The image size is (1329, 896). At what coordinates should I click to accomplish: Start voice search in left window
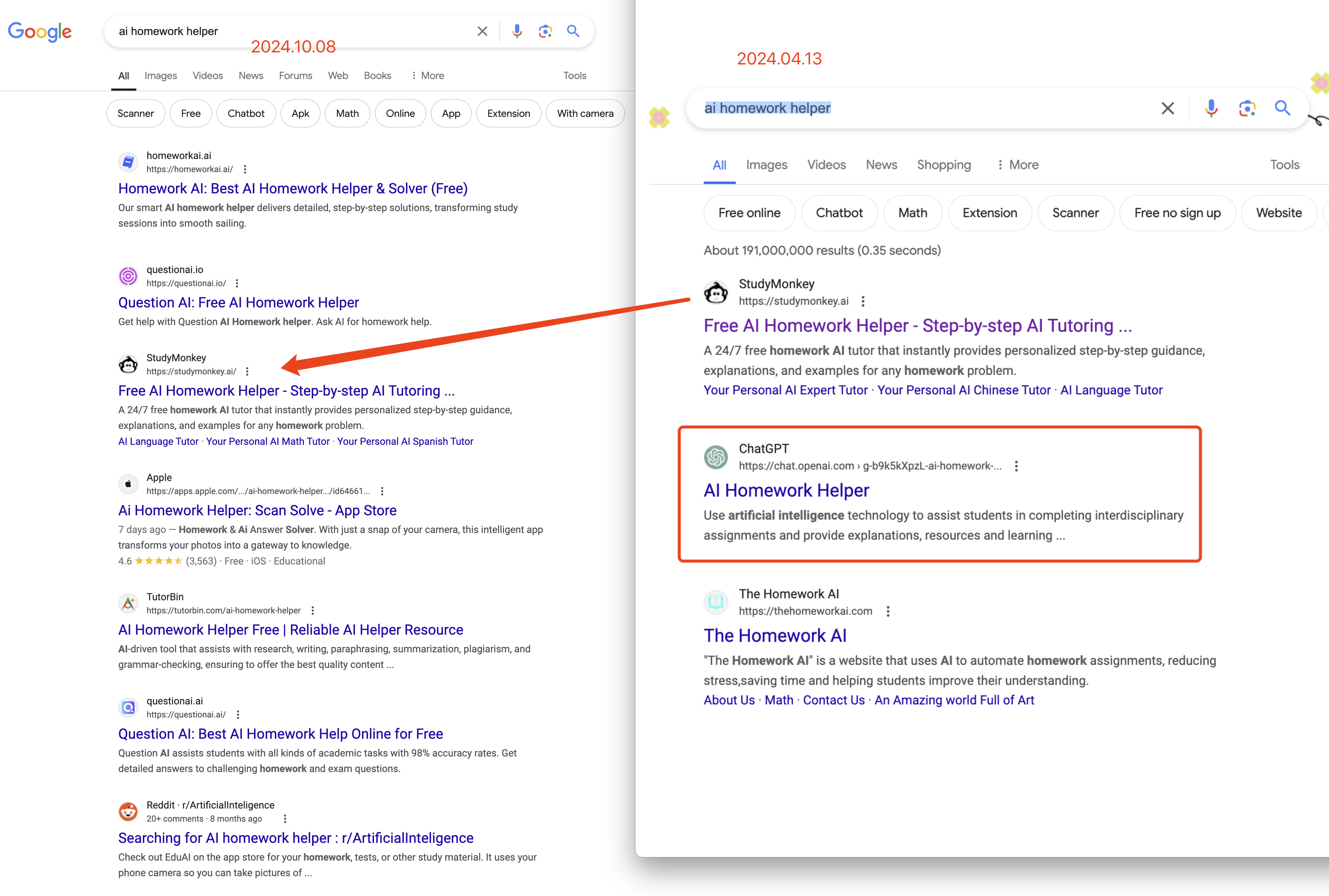pos(517,31)
